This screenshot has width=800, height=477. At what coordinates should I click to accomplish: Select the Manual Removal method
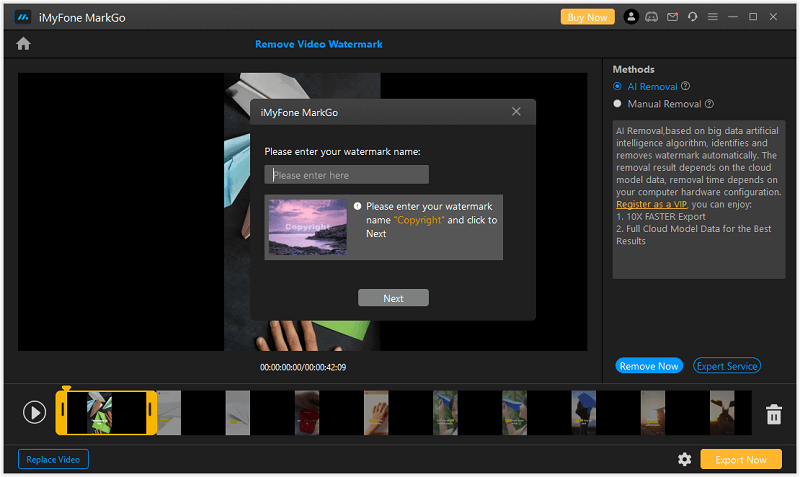(x=617, y=104)
